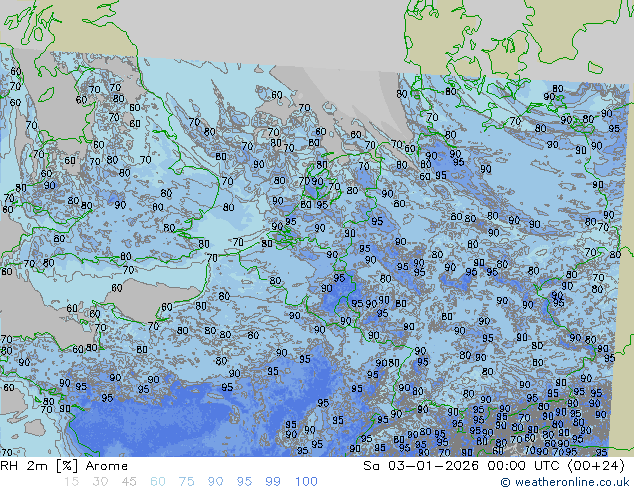Select legend value 15 in the color scale
634x490 pixels.
pyautogui.click(x=71, y=482)
